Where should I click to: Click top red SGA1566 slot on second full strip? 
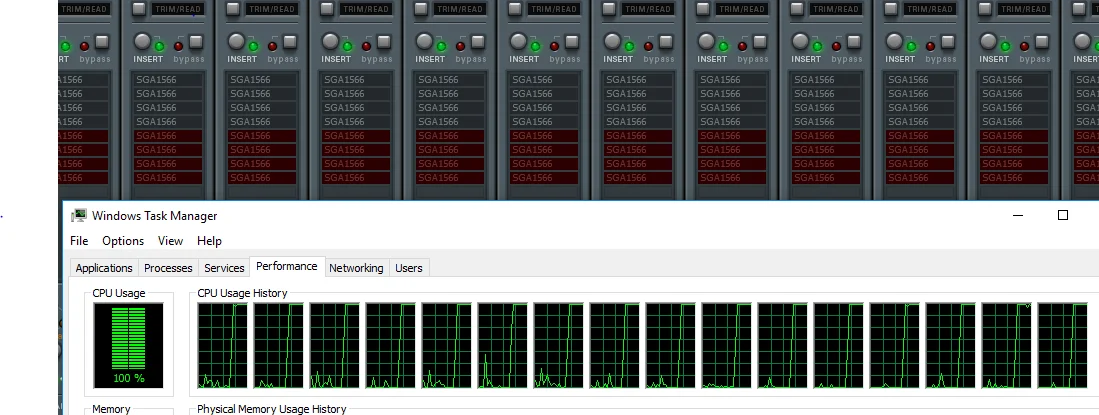tap(262, 135)
